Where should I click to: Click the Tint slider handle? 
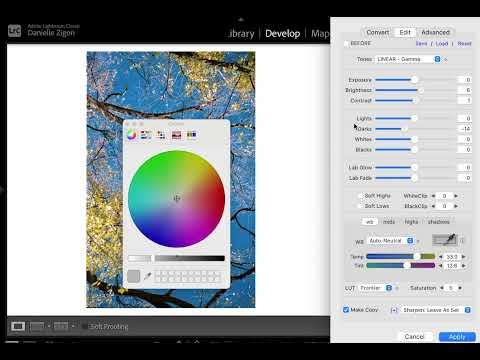click(407, 265)
